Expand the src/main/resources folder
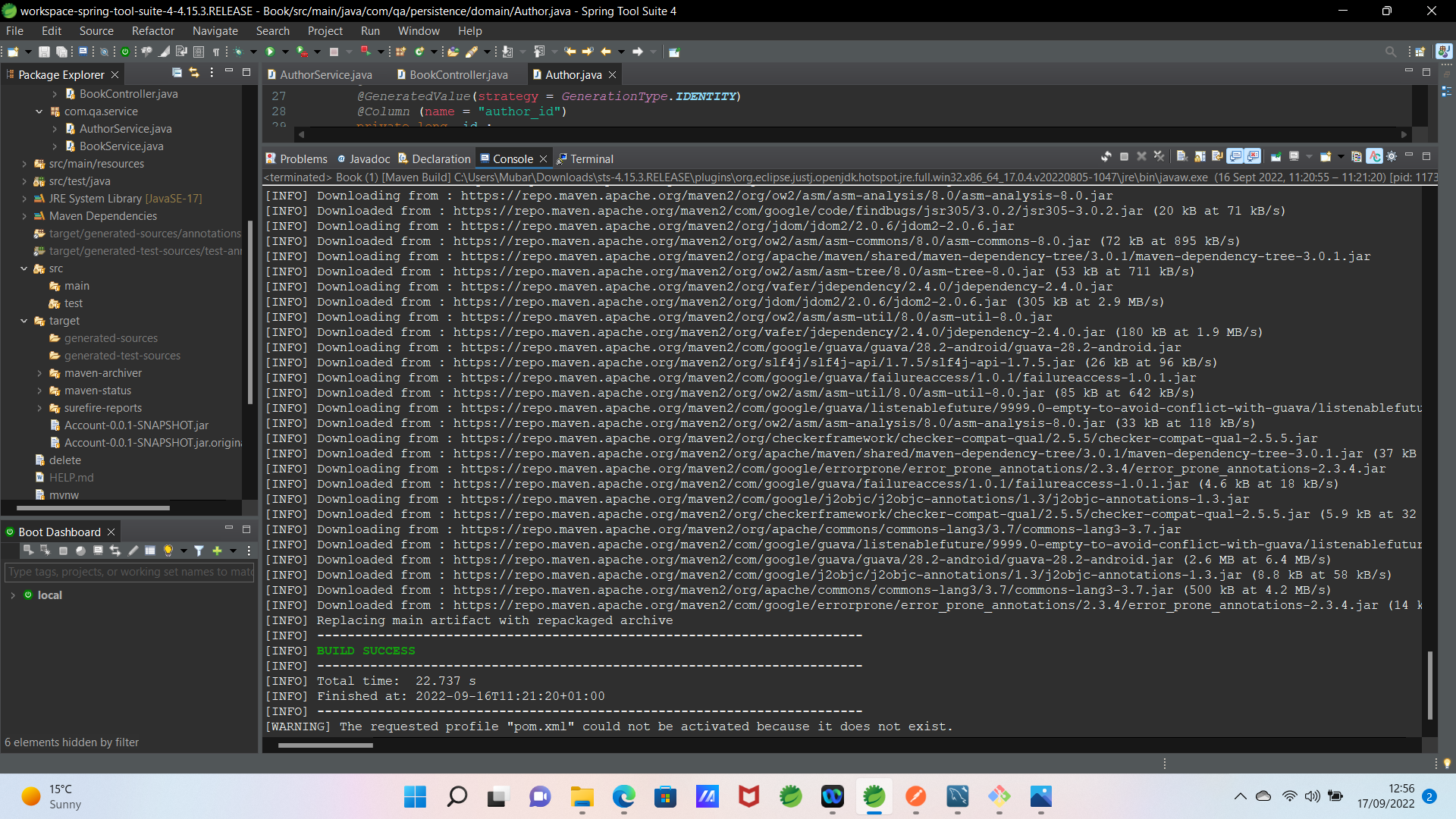The width and height of the screenshot is (1456, 819). point(24,164)
